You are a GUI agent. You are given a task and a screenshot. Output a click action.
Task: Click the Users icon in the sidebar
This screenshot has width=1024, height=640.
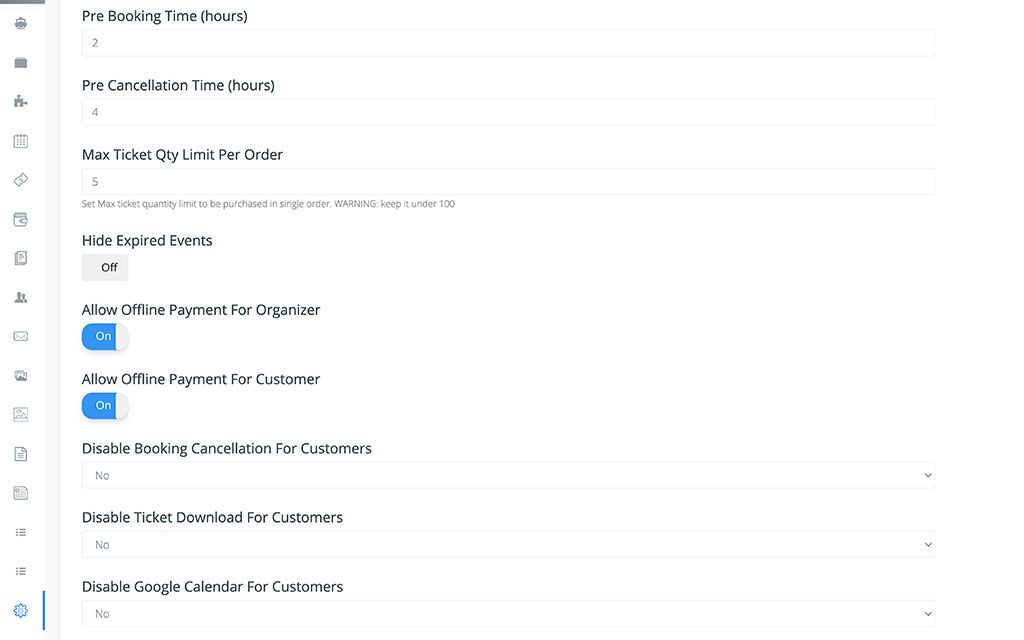[x=20, y=297]
